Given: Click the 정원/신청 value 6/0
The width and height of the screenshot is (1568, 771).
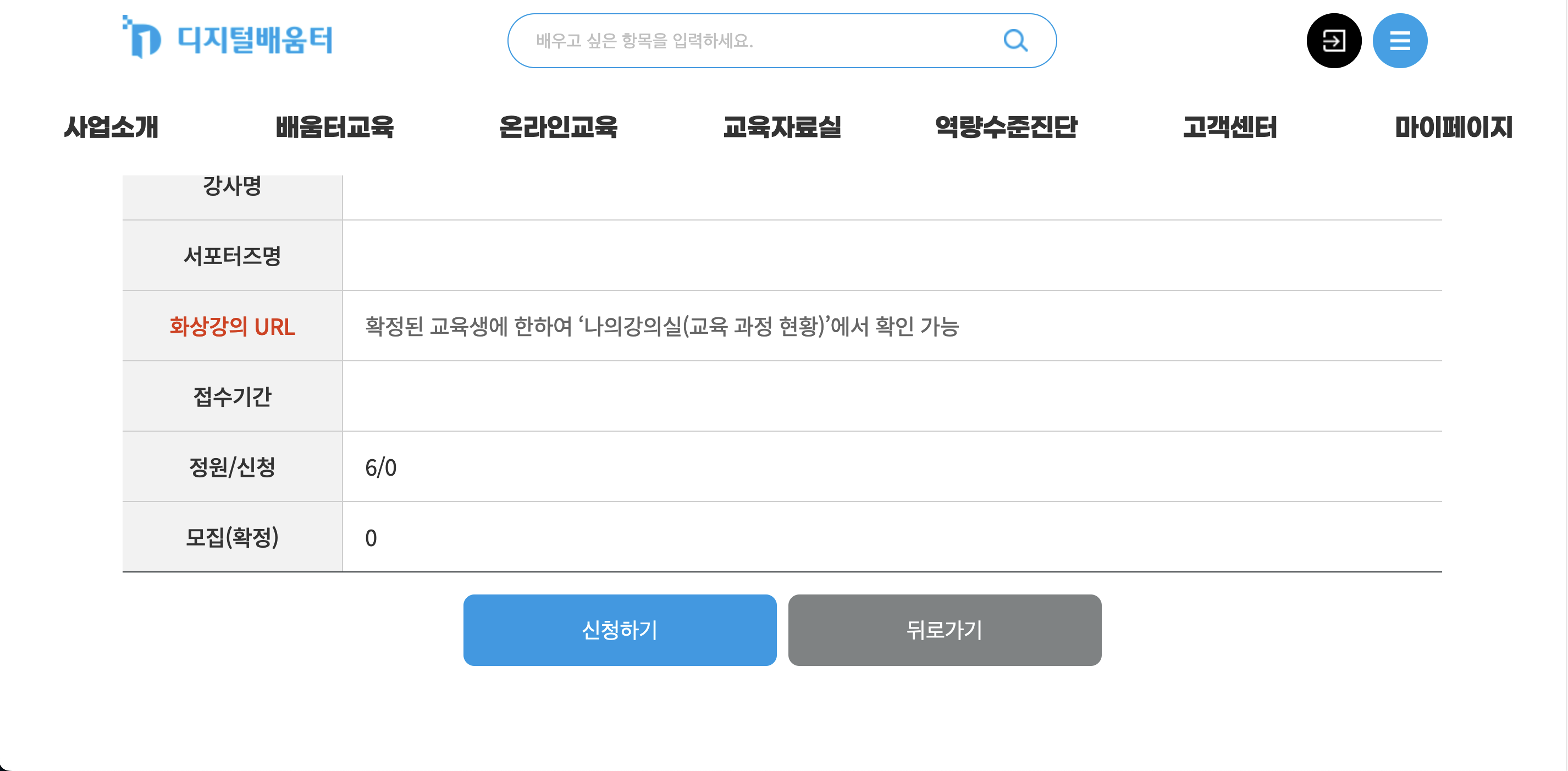Looking at the screenshot, I should click(x=379, y=466).
